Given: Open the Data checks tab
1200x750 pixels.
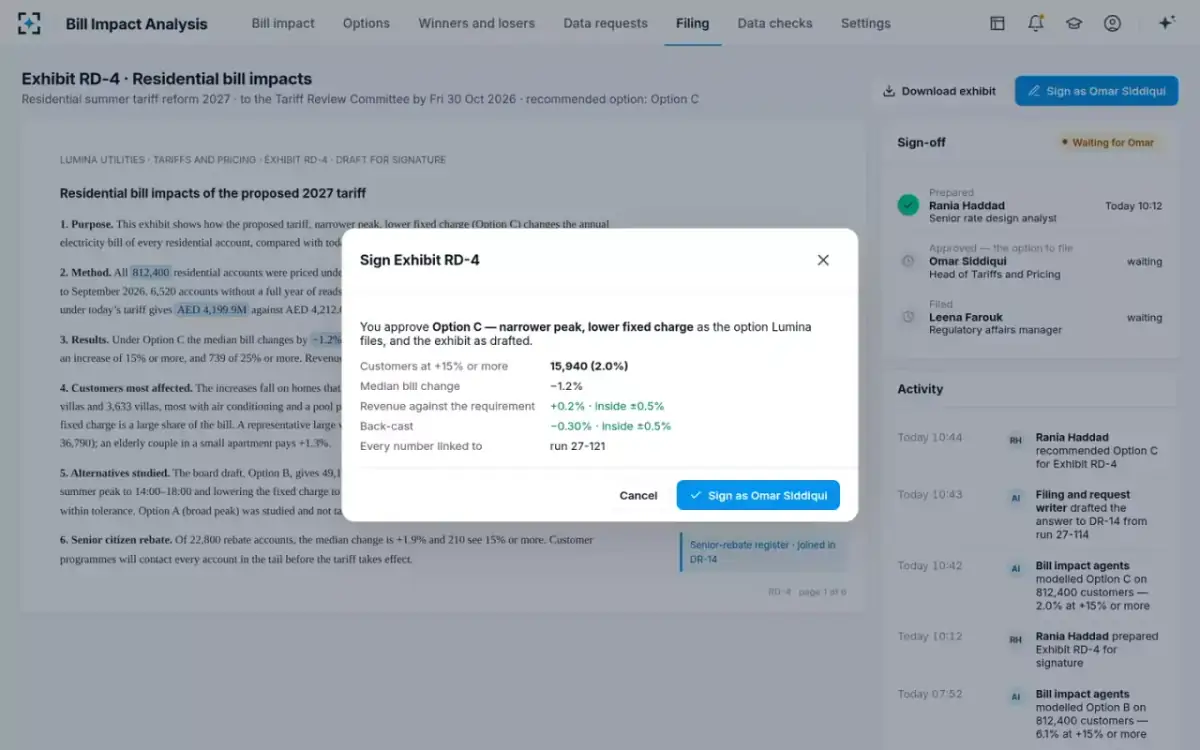Looking at the screenshot, I should coord(775,23).
